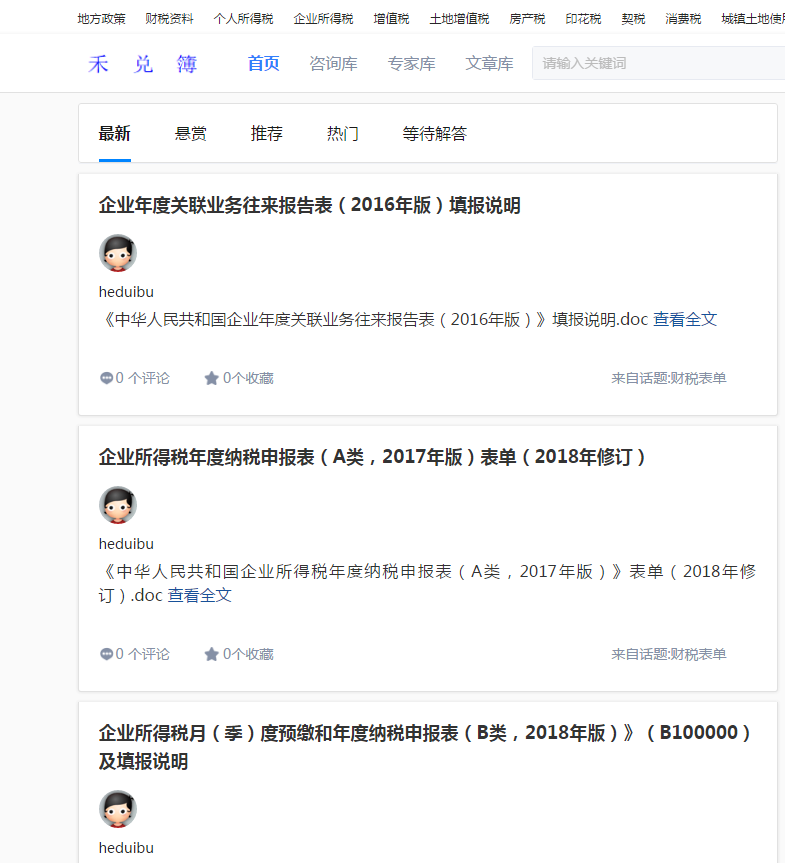Image resolution: width=785 pixels, height=863 pixels.
Task: Select the 房产税 category
Action: coord(527,19)
